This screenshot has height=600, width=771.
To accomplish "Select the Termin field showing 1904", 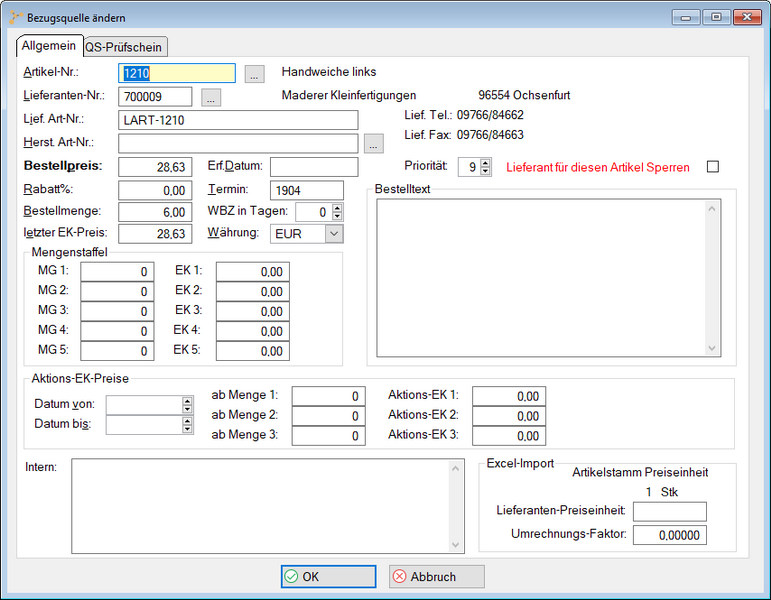I will click(x=306, y=190).
